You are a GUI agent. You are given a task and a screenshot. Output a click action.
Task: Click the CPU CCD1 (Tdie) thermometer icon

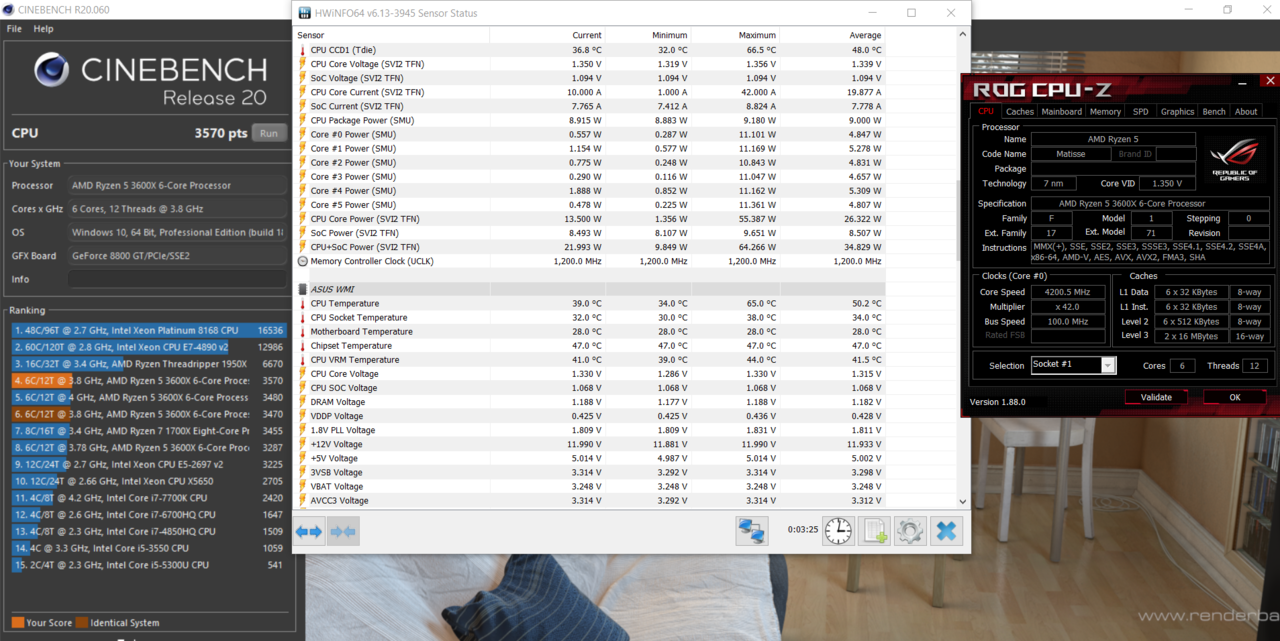coord(303,50)
